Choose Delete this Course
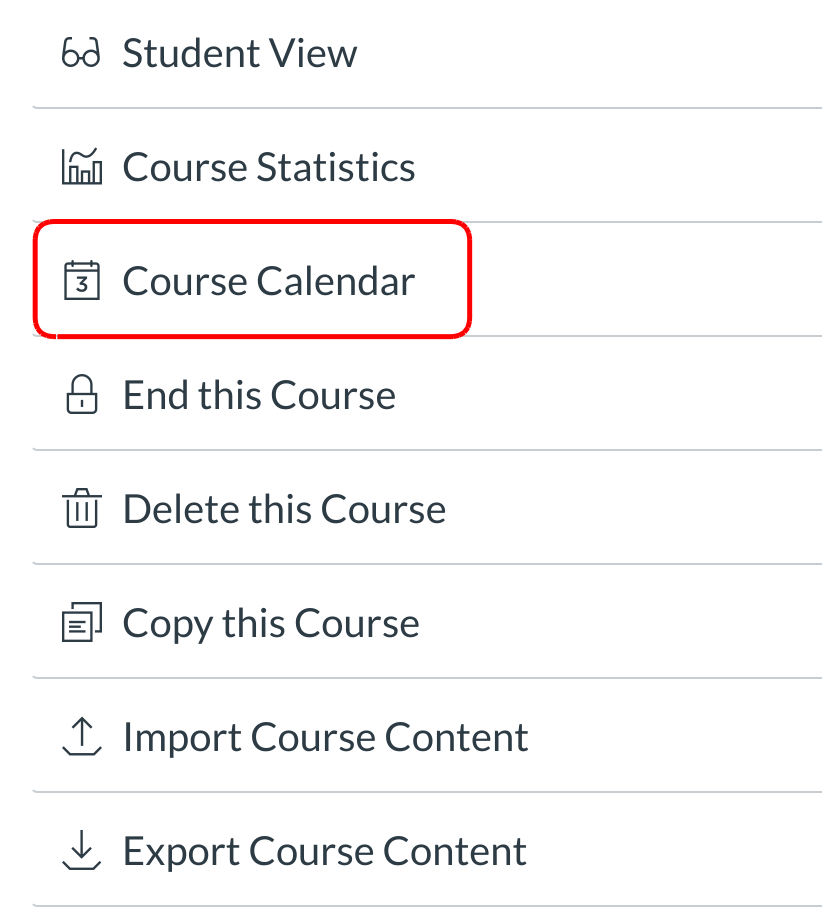 284,510
